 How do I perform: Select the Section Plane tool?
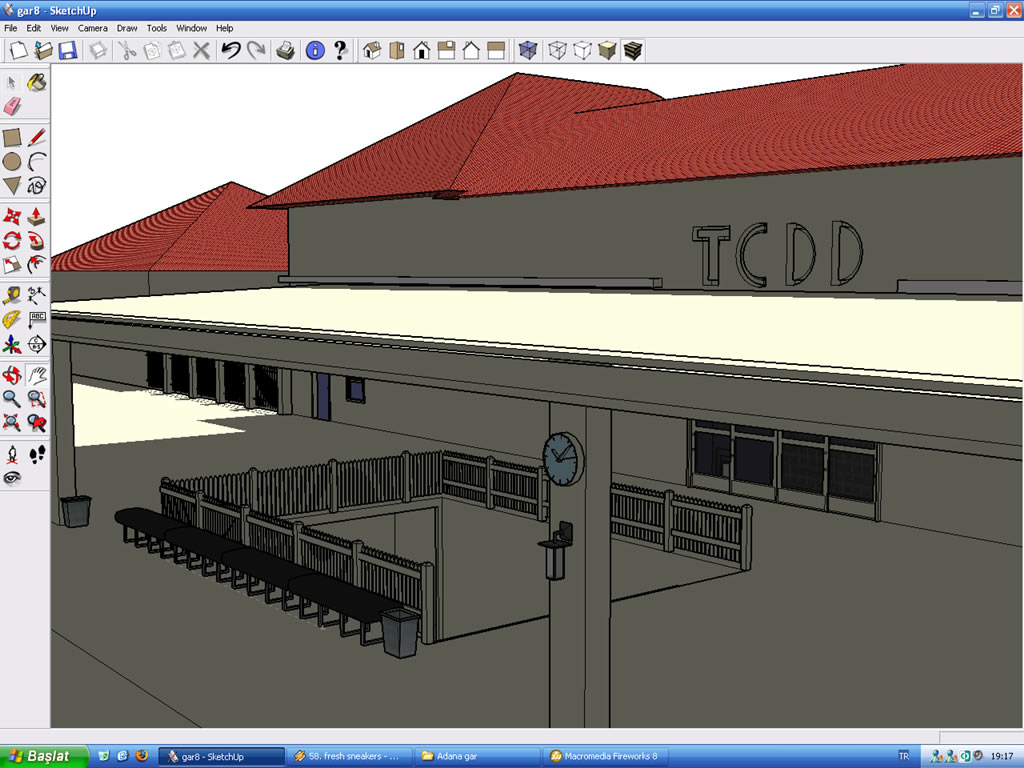[37, 344]
